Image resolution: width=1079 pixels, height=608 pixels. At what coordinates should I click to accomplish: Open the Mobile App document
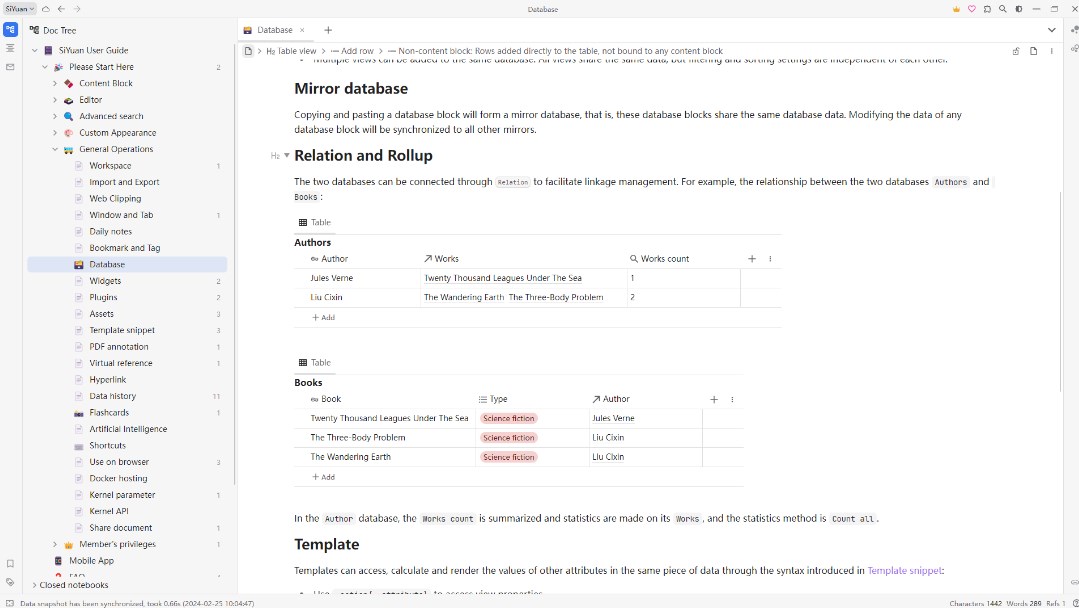click(91, 561)
